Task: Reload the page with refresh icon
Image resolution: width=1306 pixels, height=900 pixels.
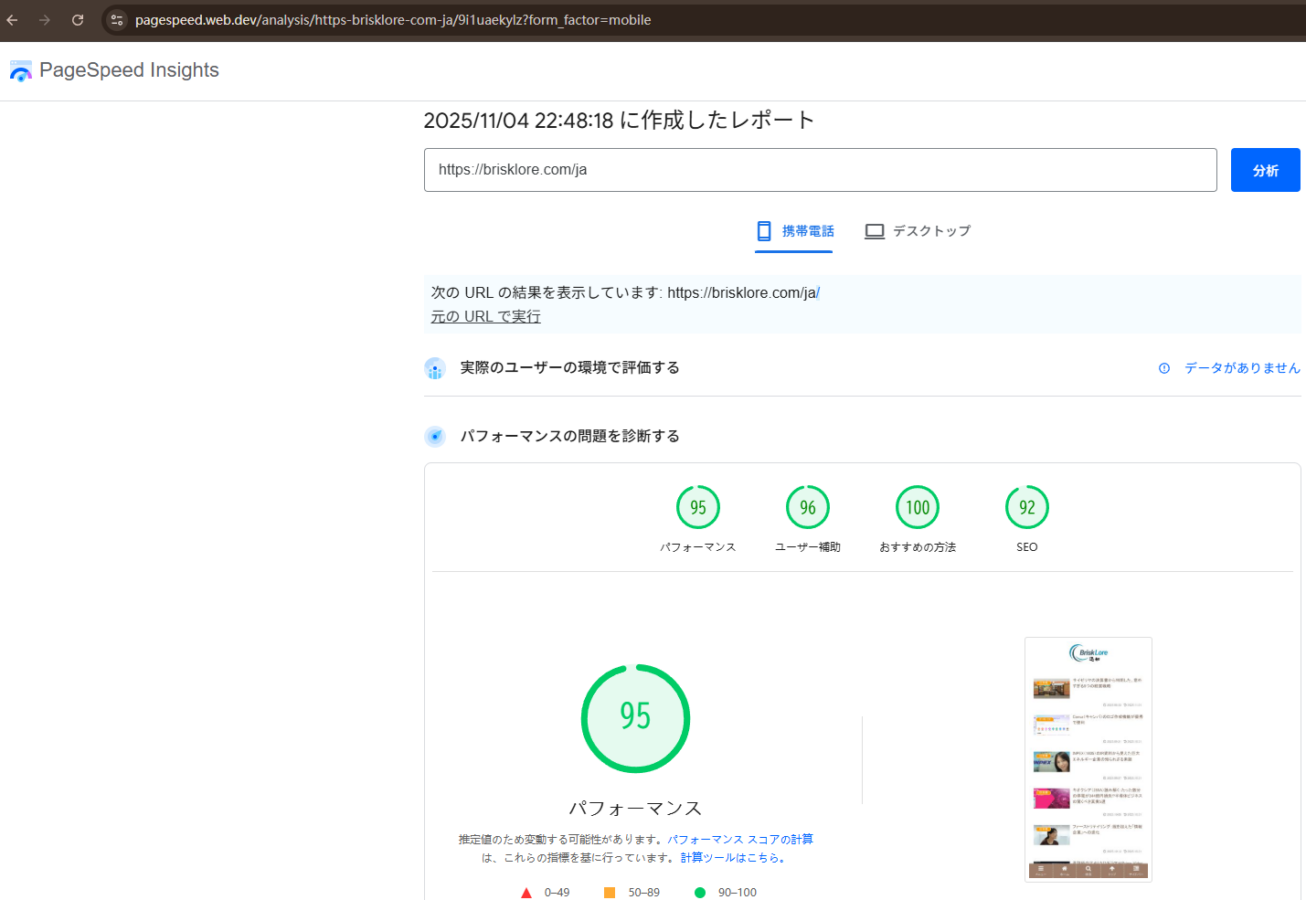Action: pos(78,20)
